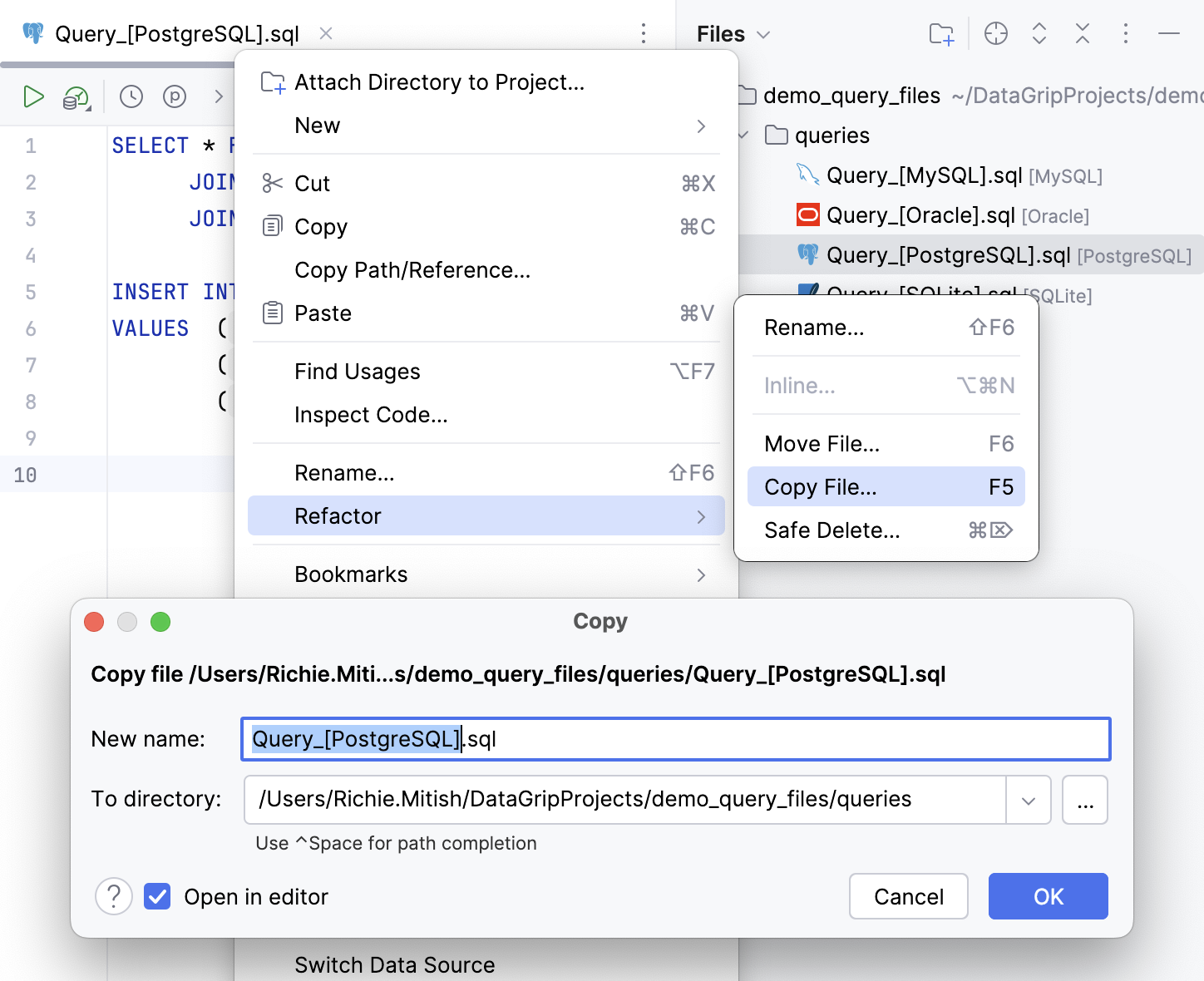The image size is (1204, 981).
Task: Choose Switch Data Source menu entry
Action: point(394,964)
